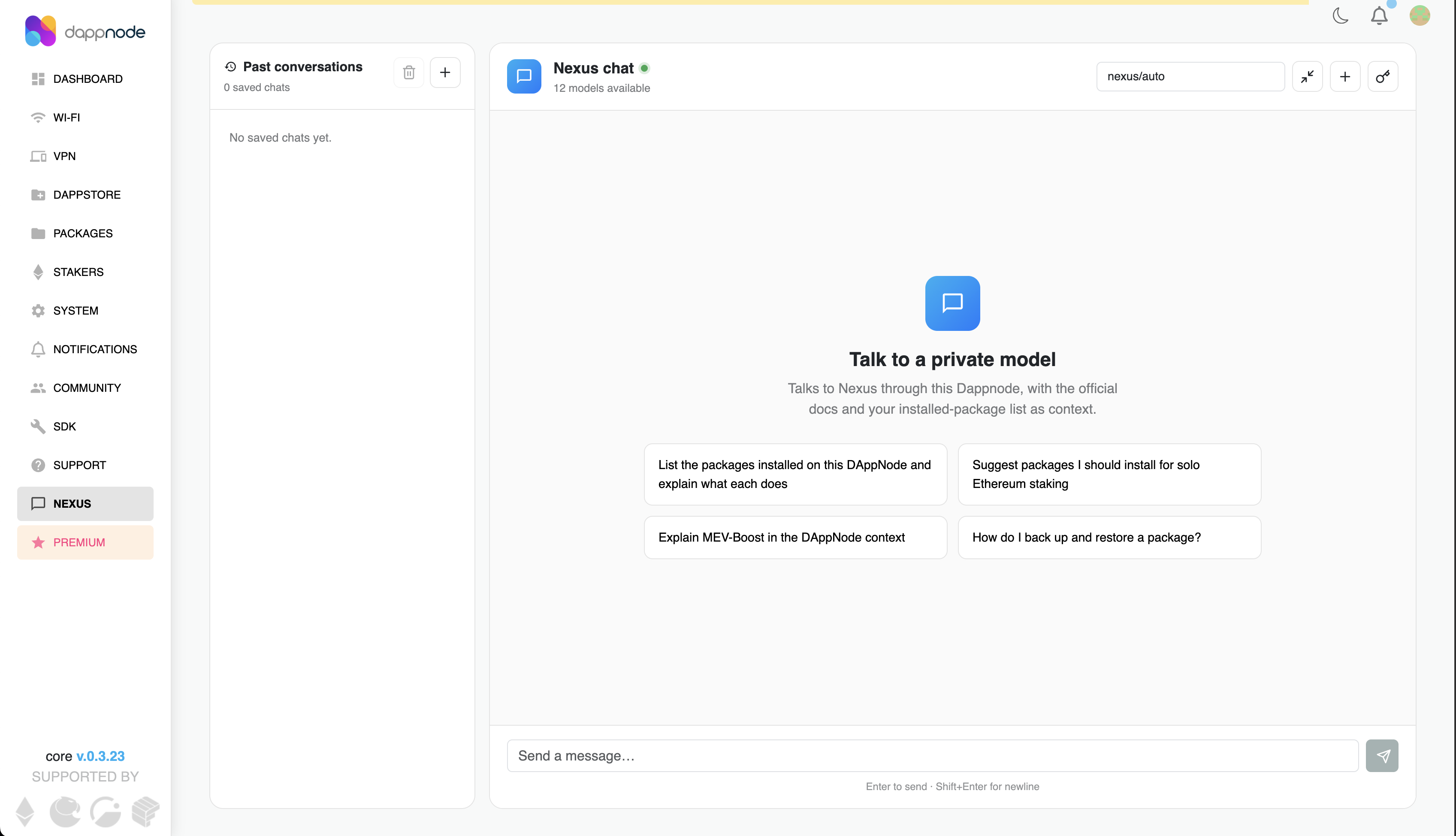
Task: Click the green online status dot
Action: (x=644, y=68)
